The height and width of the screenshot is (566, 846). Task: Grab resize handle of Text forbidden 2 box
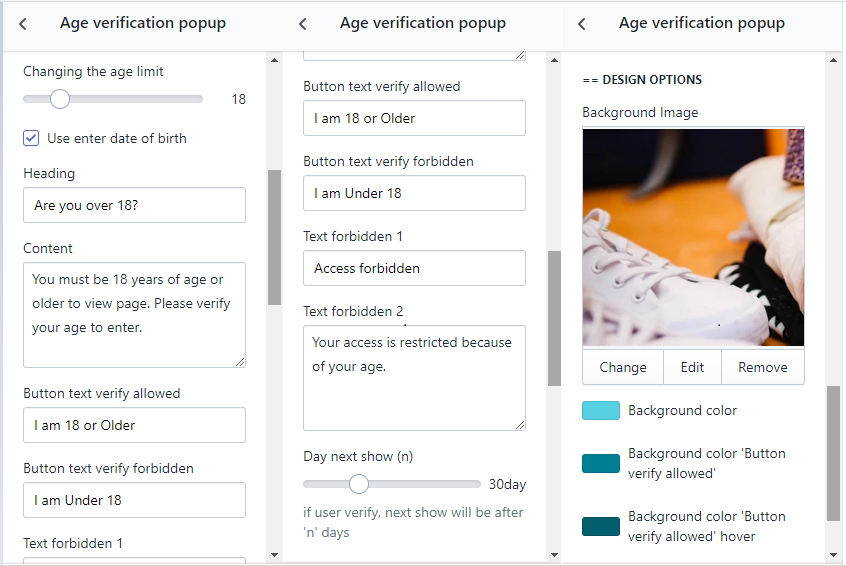[520, 424]
